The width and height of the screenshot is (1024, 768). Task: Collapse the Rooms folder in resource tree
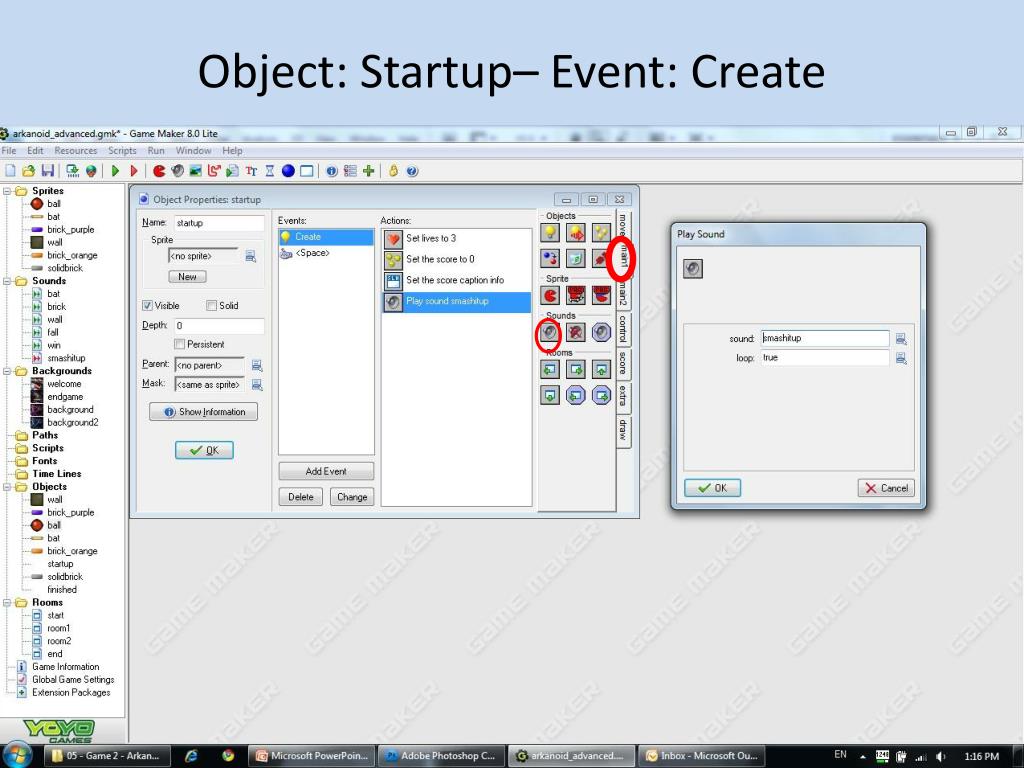tap(7, 602)
